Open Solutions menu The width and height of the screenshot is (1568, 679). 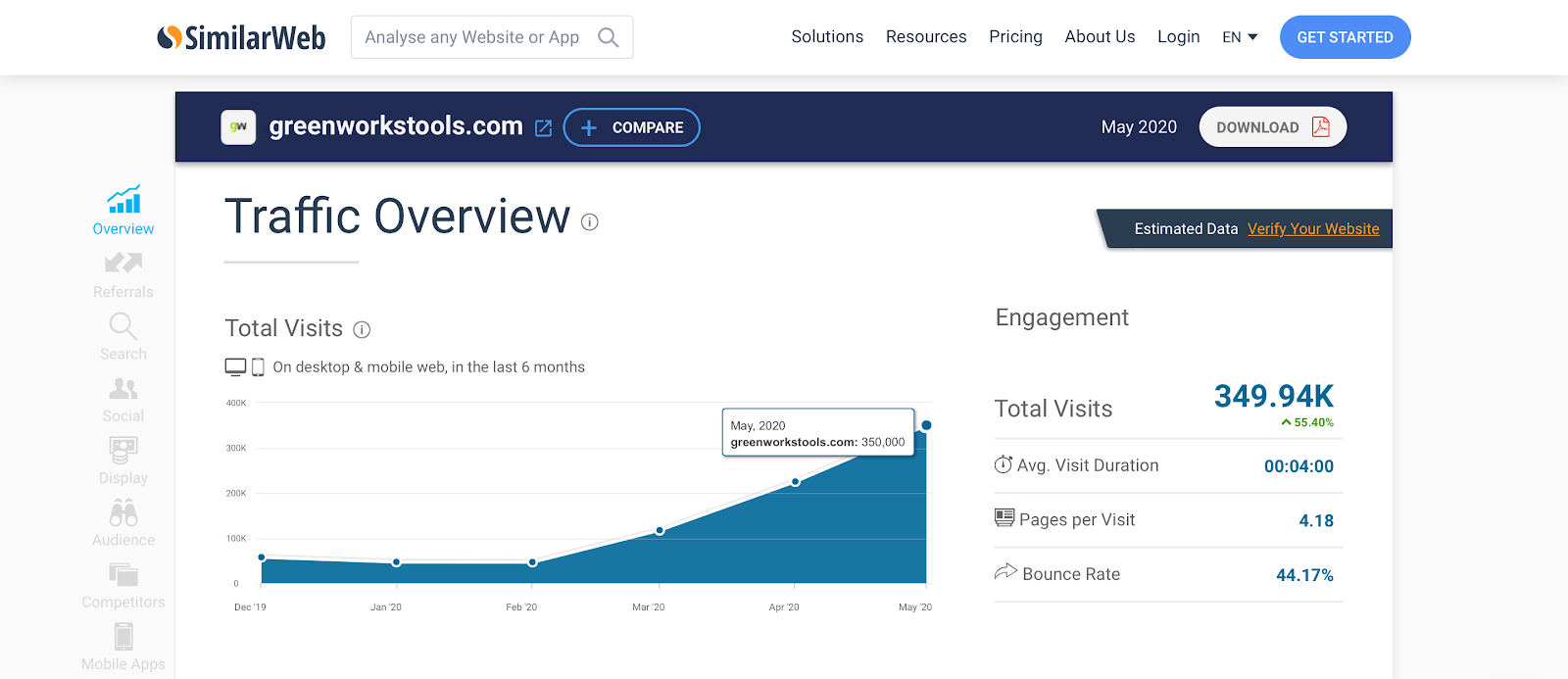pyautogui.click(x=827, y=36)
